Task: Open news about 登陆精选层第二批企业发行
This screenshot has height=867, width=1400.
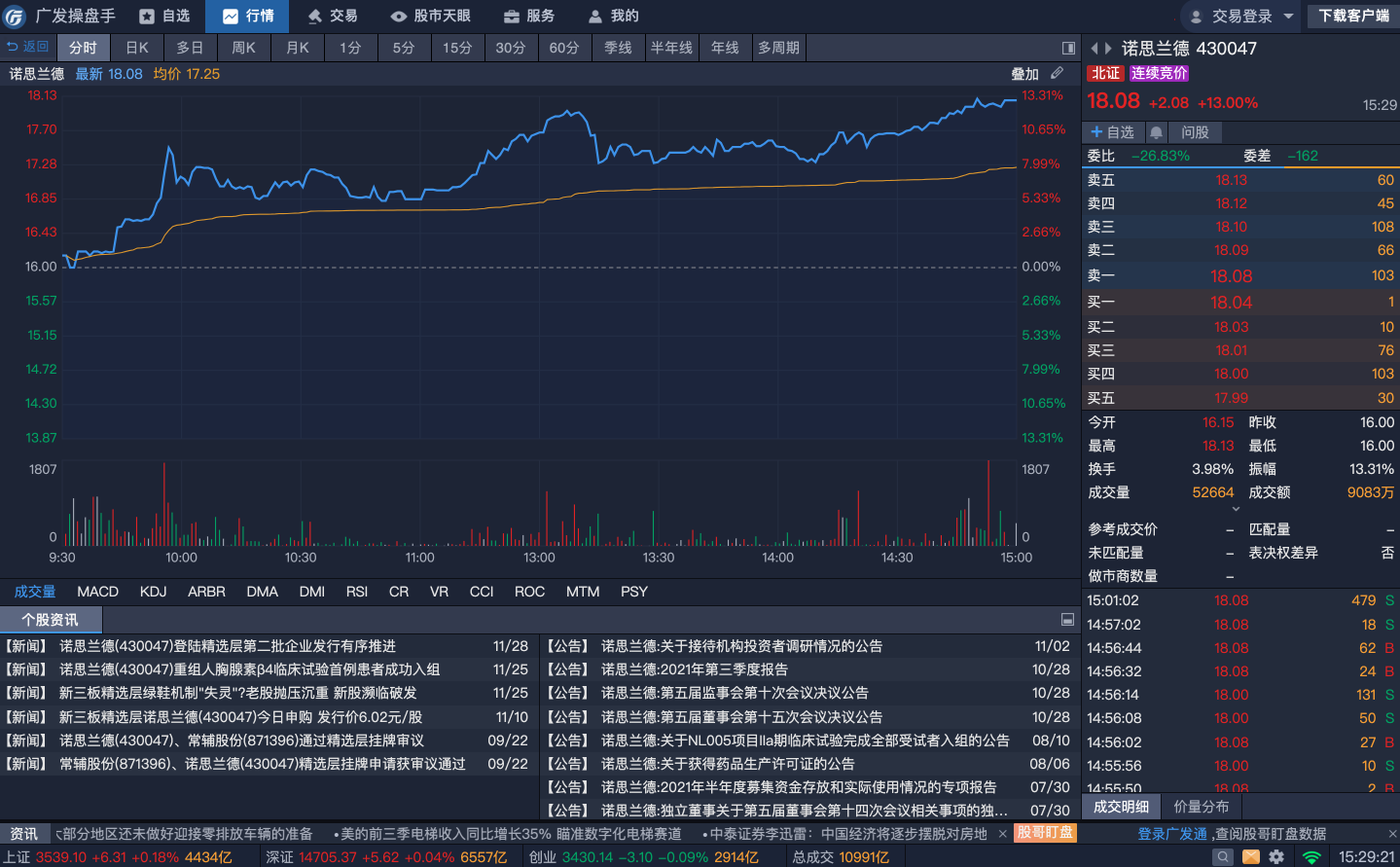Action: point(227,646)
